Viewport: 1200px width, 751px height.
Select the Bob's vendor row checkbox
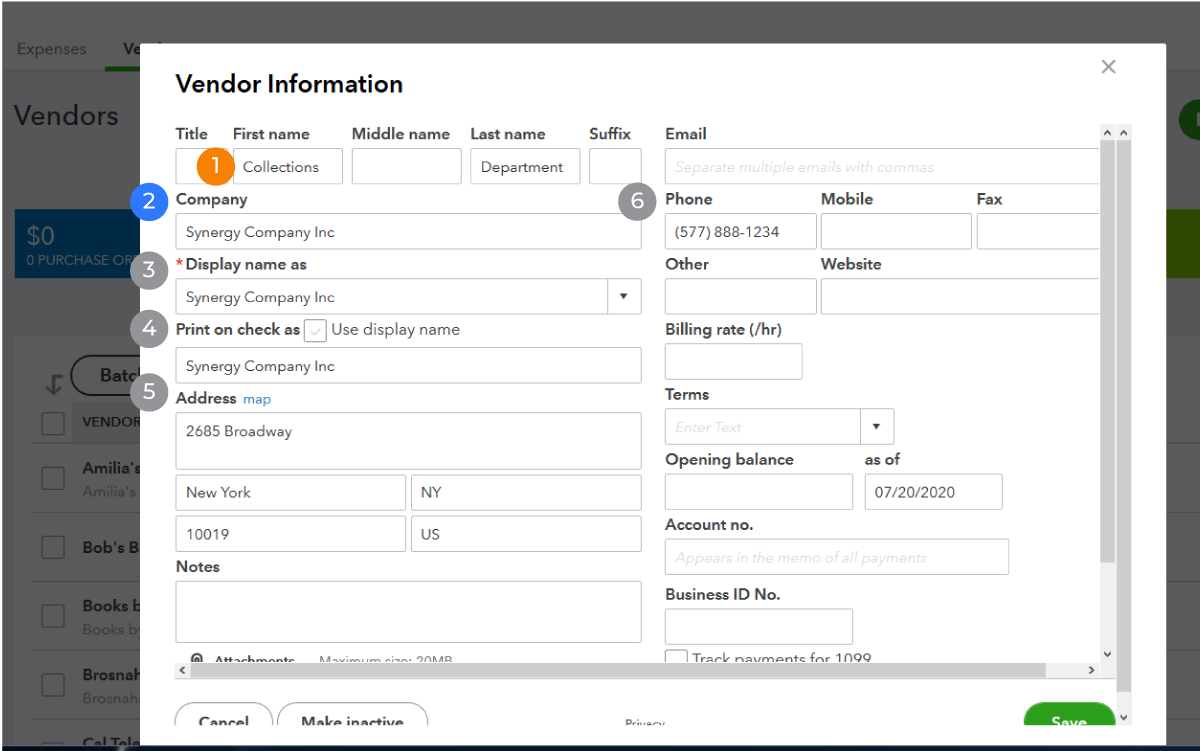[53, 547]
